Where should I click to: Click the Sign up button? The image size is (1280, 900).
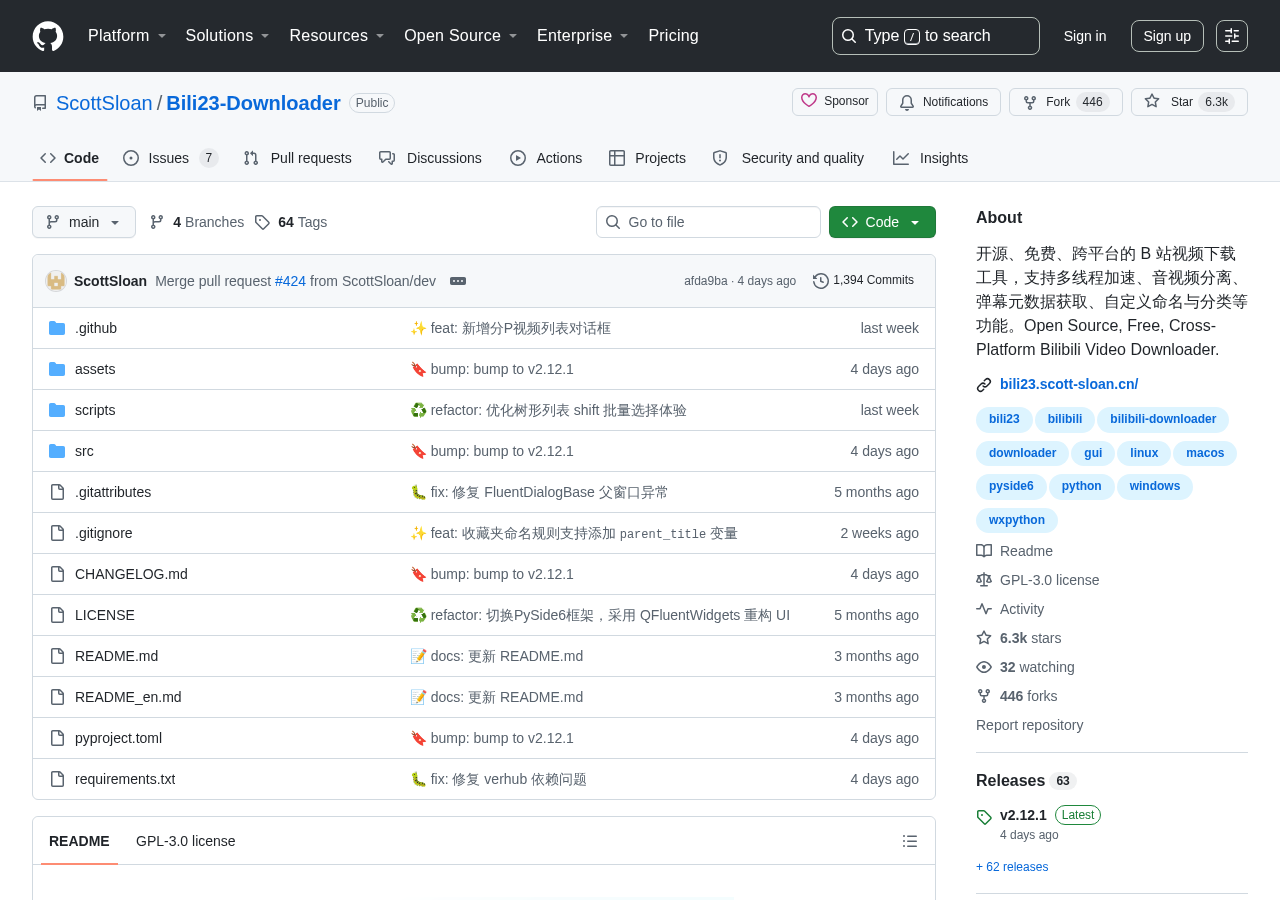click(1167, 36)
